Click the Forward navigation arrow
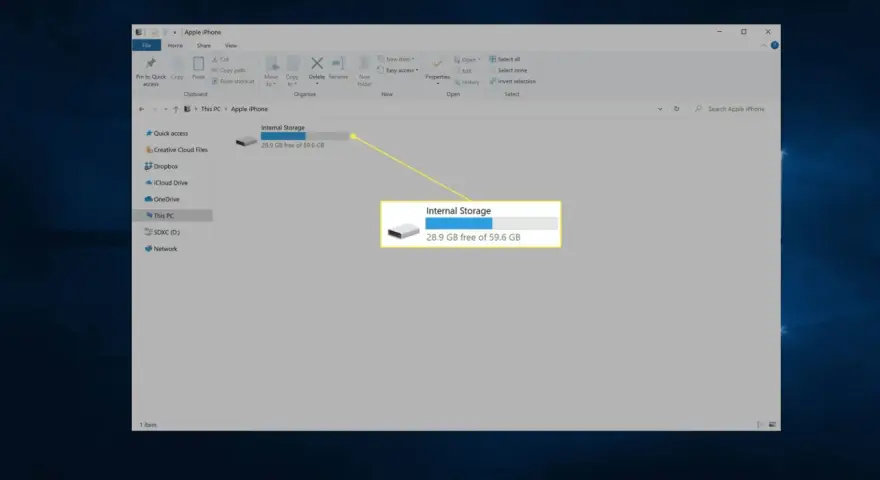Image resolution: width=880 pixels, height=480 pixels. (154, 109)
